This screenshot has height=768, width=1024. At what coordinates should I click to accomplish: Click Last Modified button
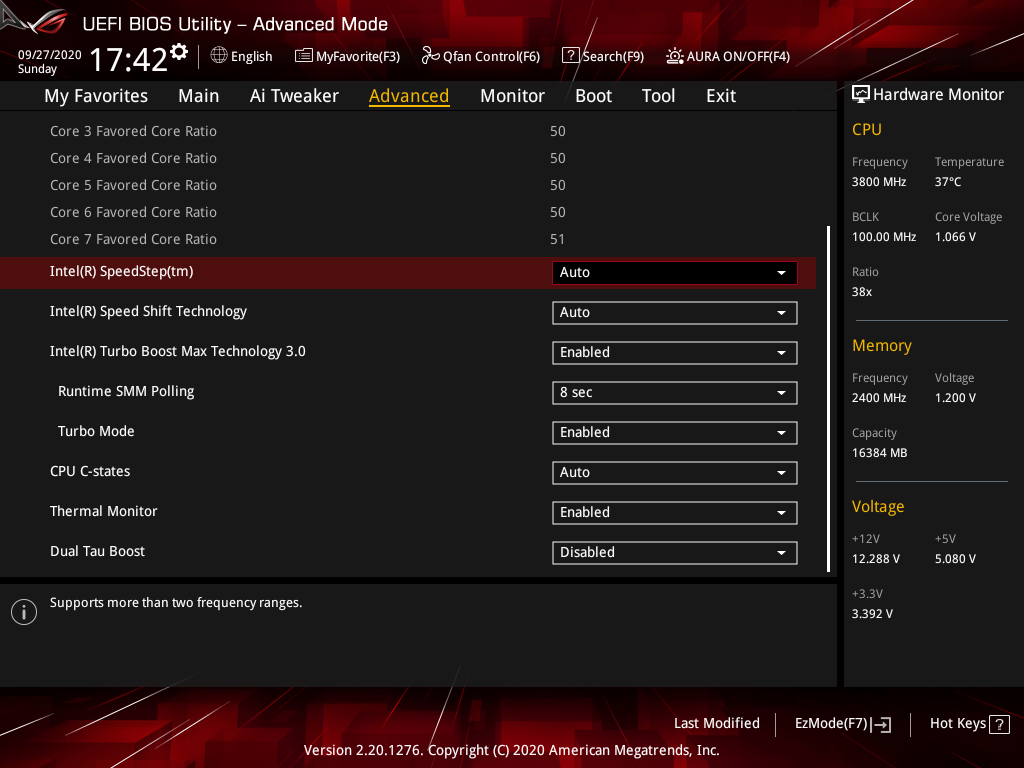coord(716,724)
